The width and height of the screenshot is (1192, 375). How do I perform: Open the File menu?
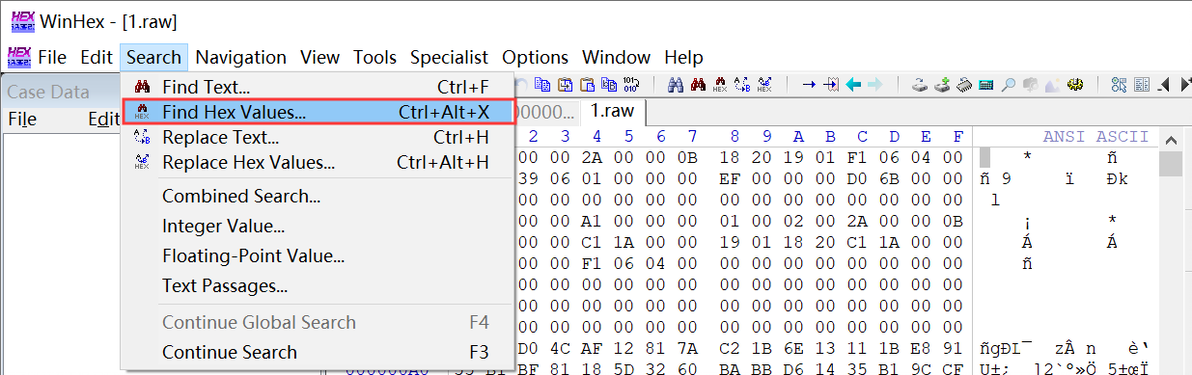tap(52, 57)
